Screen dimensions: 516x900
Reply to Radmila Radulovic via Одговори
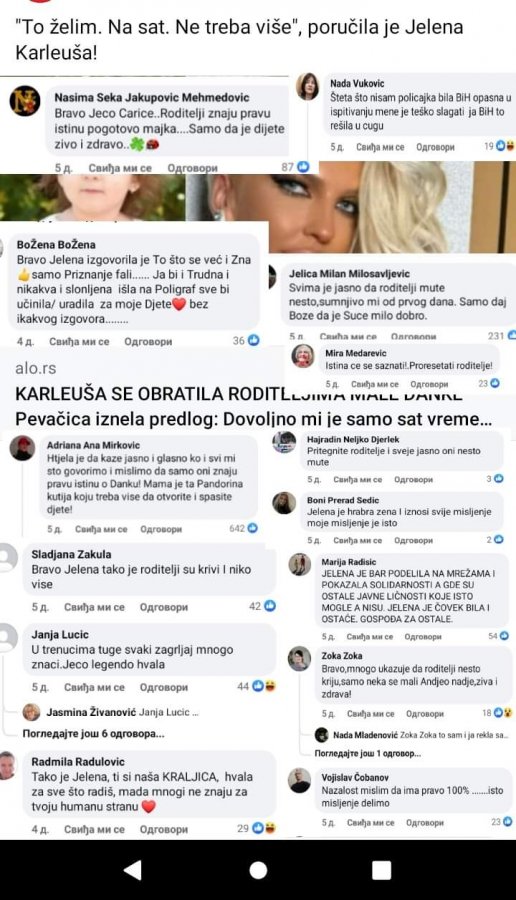coord(164,829)
